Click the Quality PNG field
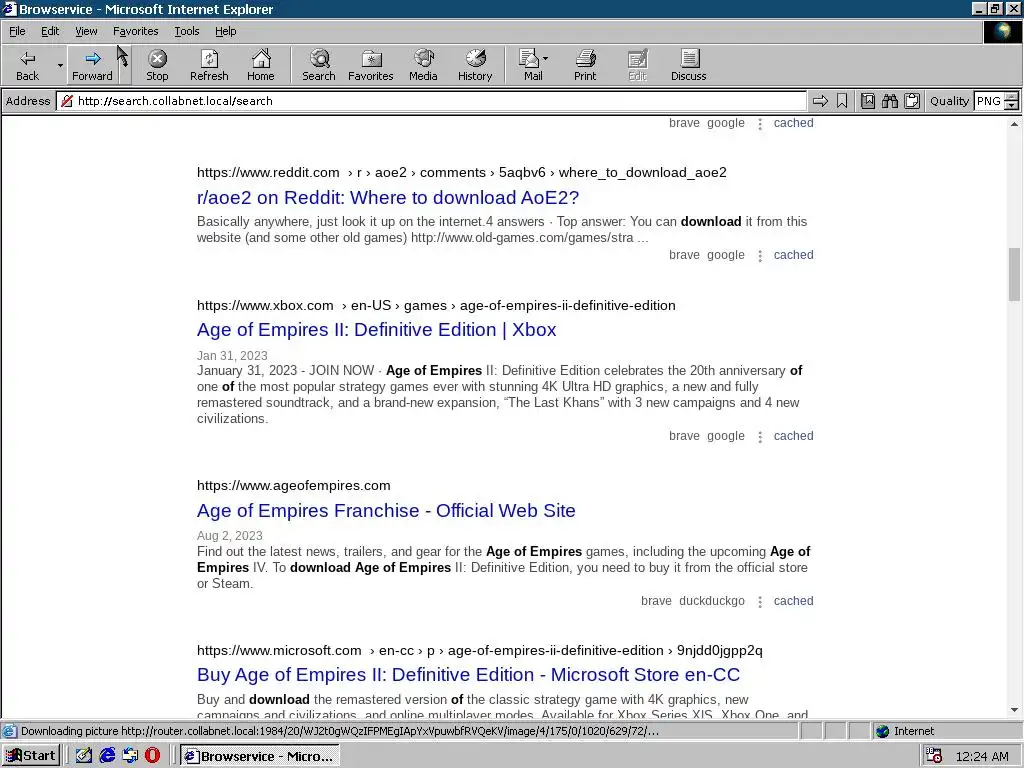 pos(988,101)
